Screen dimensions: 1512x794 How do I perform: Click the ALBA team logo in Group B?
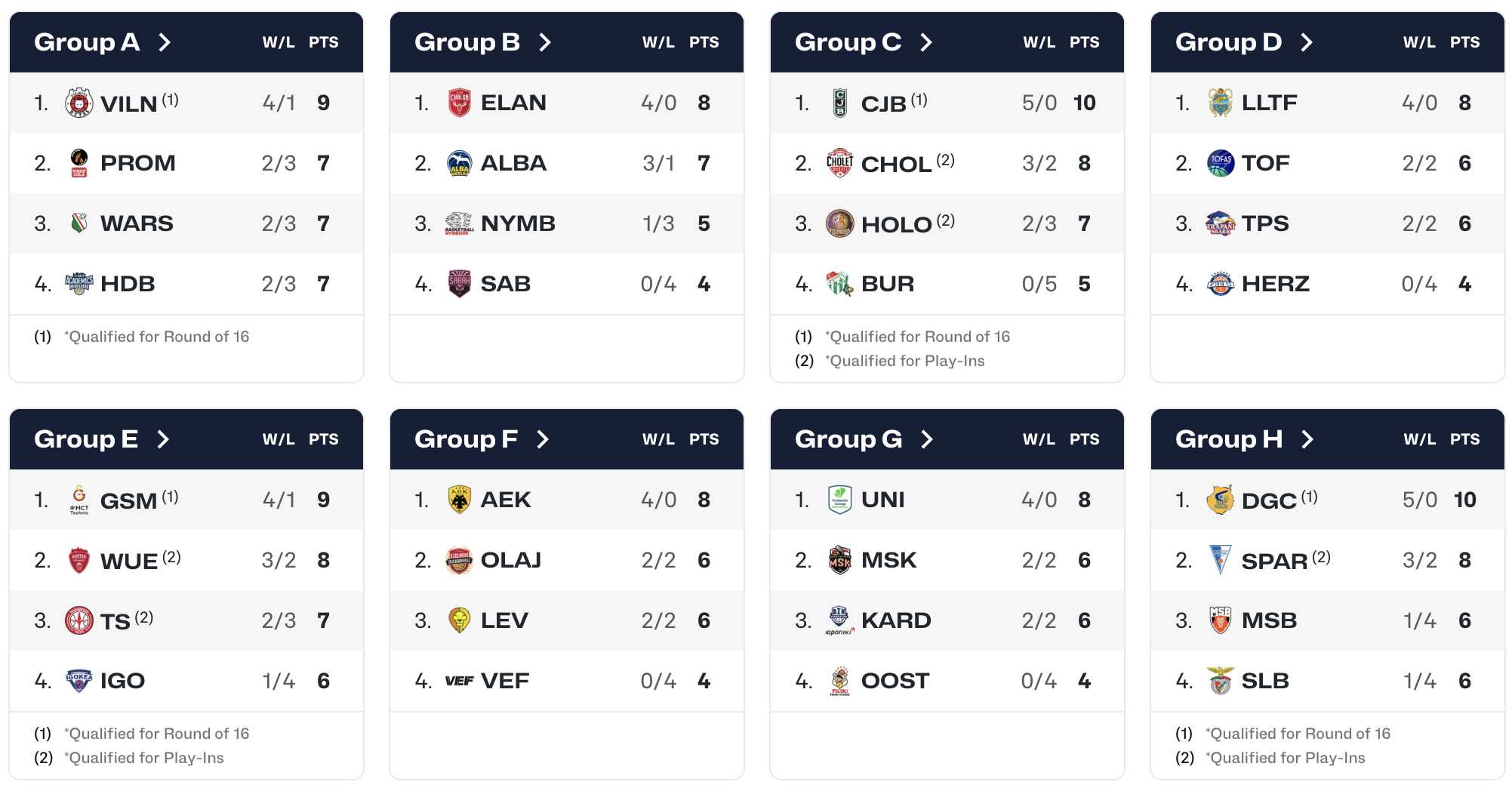pyautogui.click(x=460, y=163)
